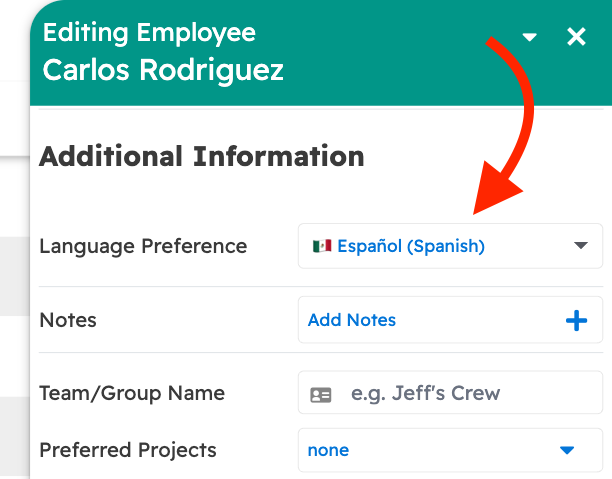The height and width of the screenshot is (479, 612).
Task: Click the 'none' value in Preferred Projects
Action: point(329,451)
